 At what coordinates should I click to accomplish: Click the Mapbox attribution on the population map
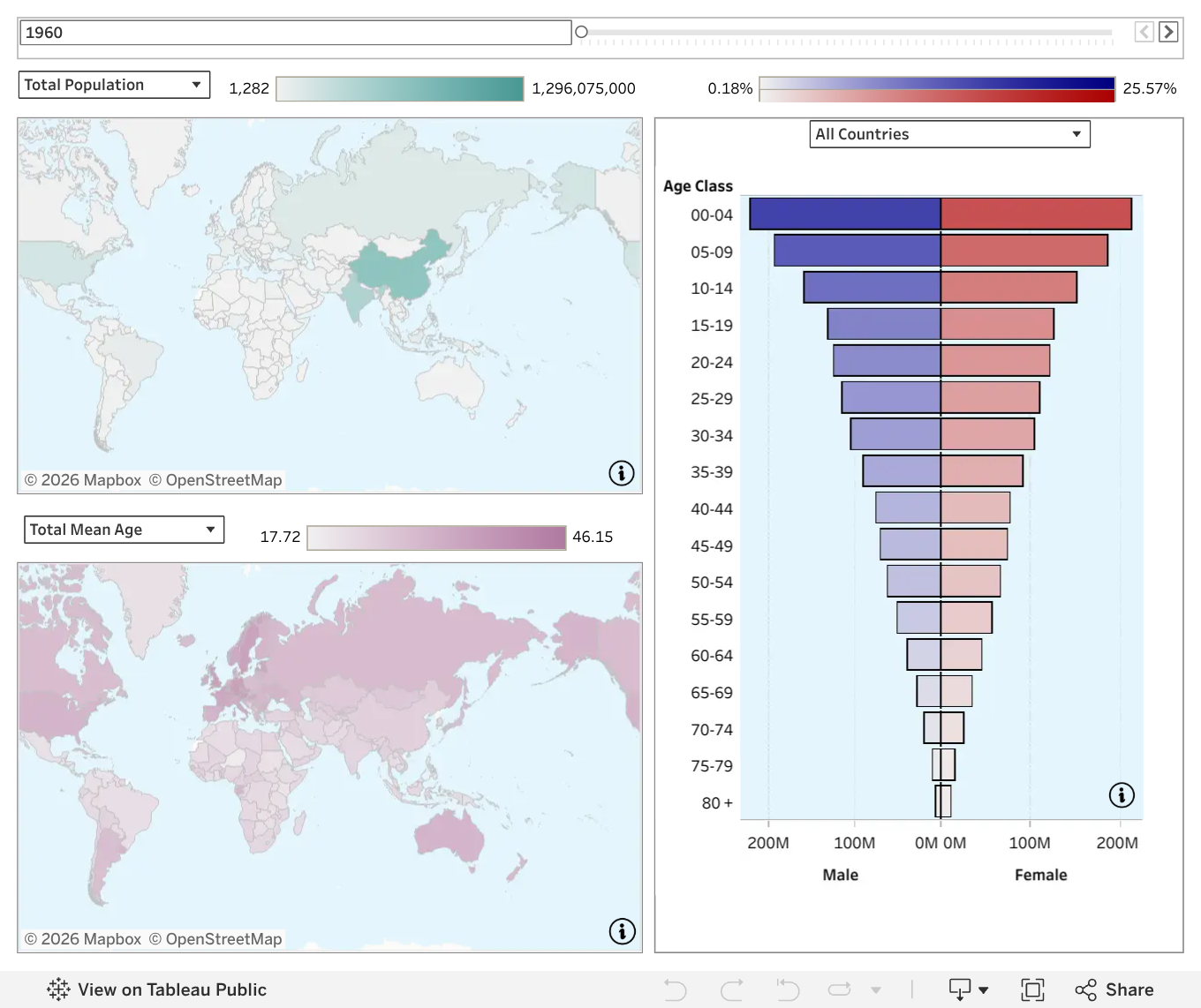coord(83,480)
